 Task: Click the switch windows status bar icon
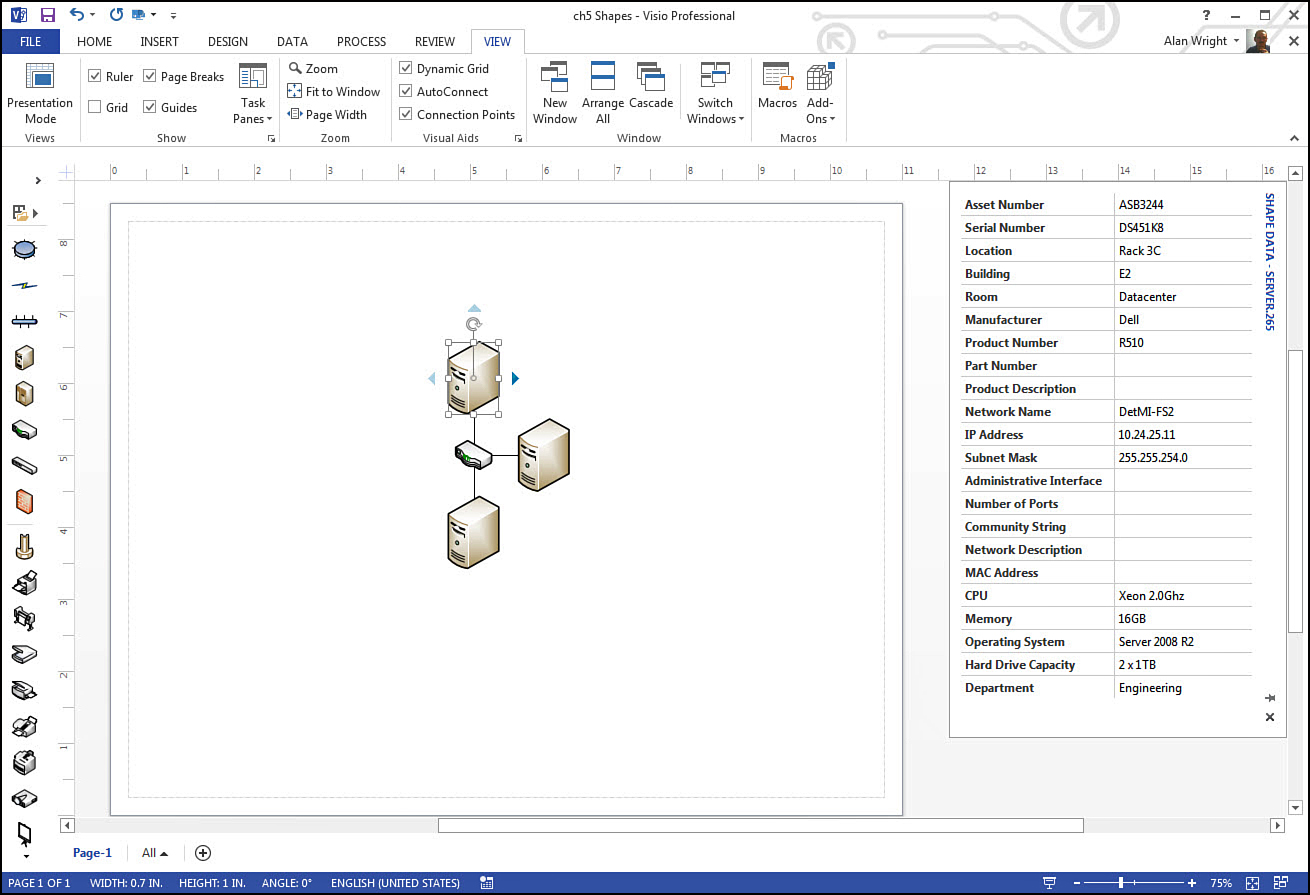1281,883
